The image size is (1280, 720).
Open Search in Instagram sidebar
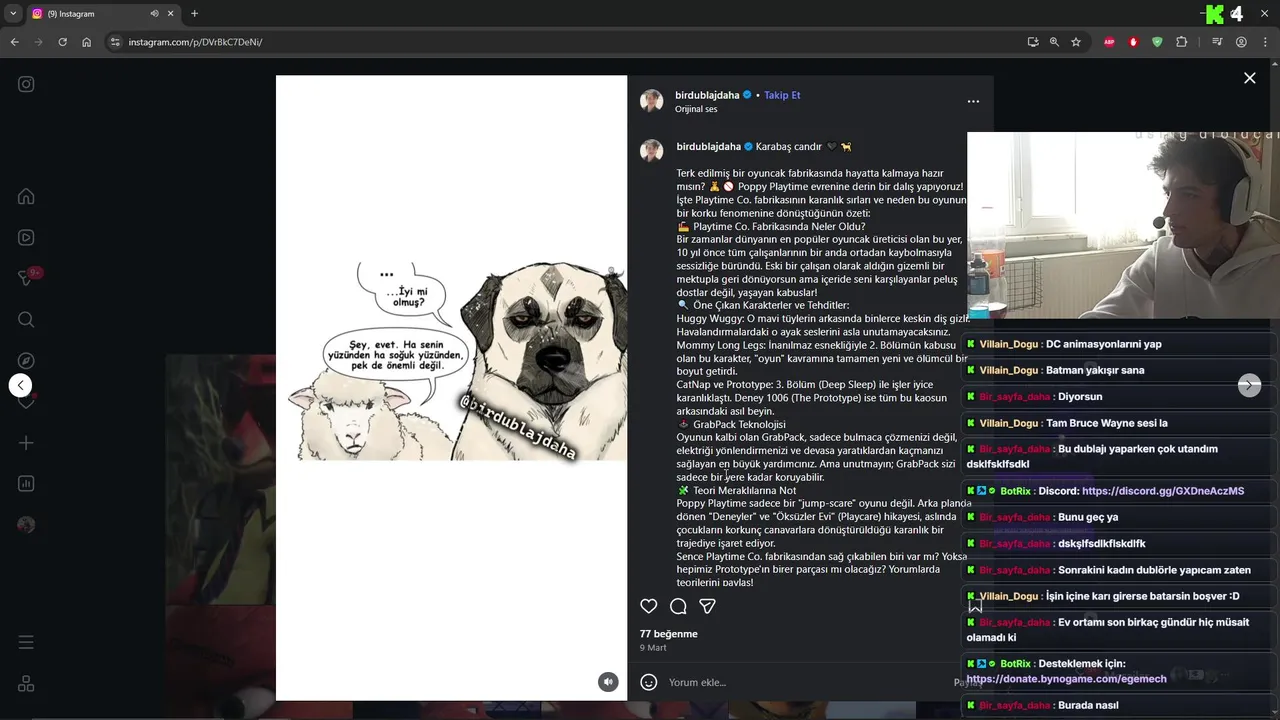click(x=26, y=319)
